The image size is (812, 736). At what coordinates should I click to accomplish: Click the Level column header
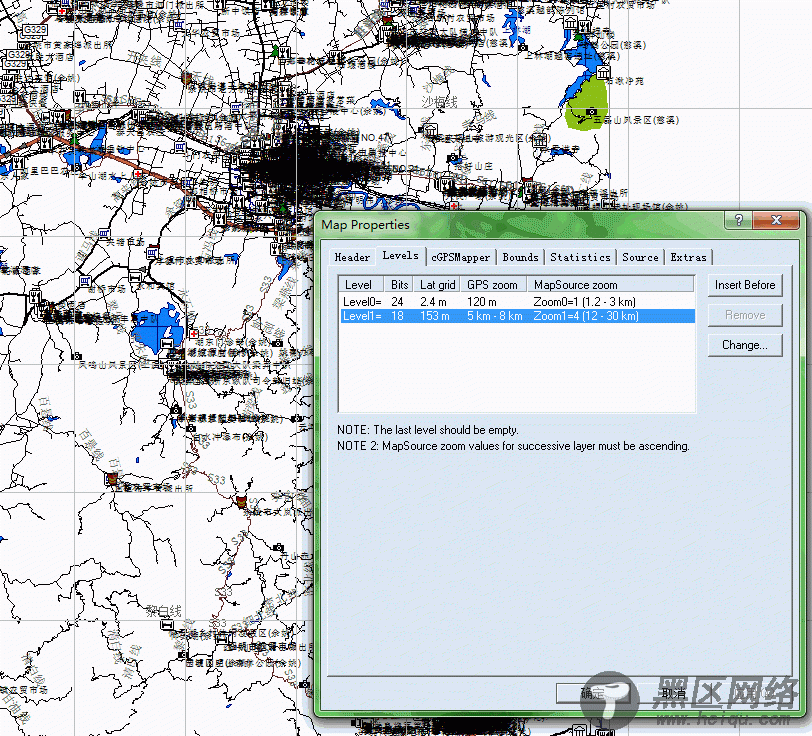click(361, 284)
